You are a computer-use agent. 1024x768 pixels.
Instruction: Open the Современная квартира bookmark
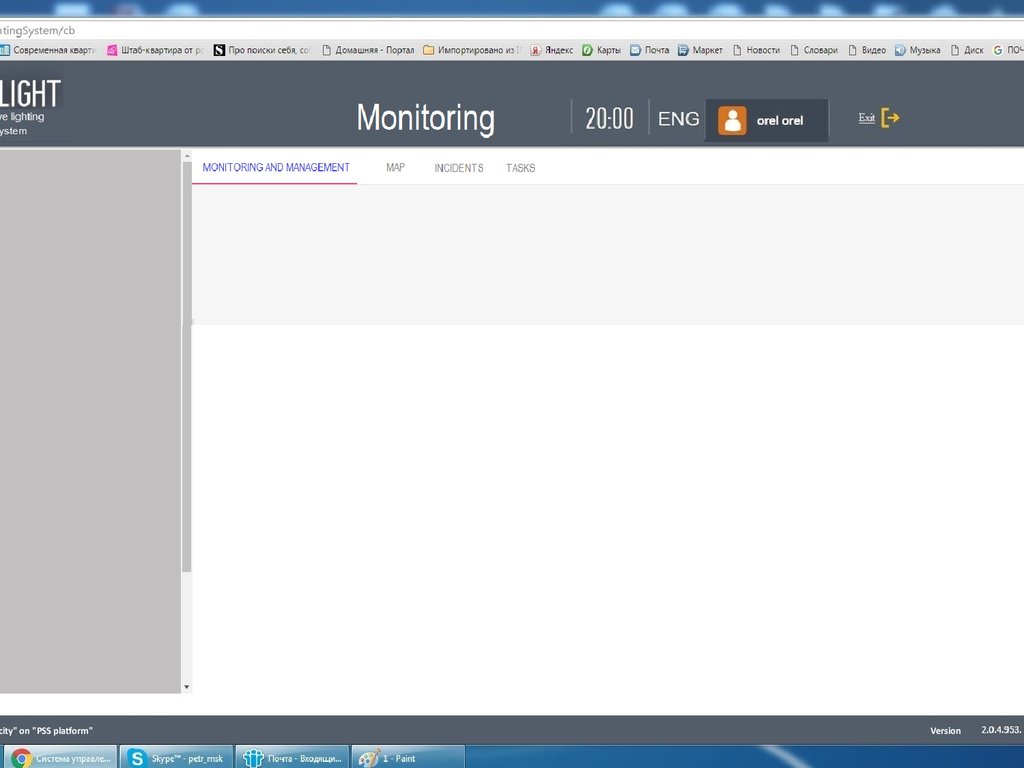click(x=48, y=50)
